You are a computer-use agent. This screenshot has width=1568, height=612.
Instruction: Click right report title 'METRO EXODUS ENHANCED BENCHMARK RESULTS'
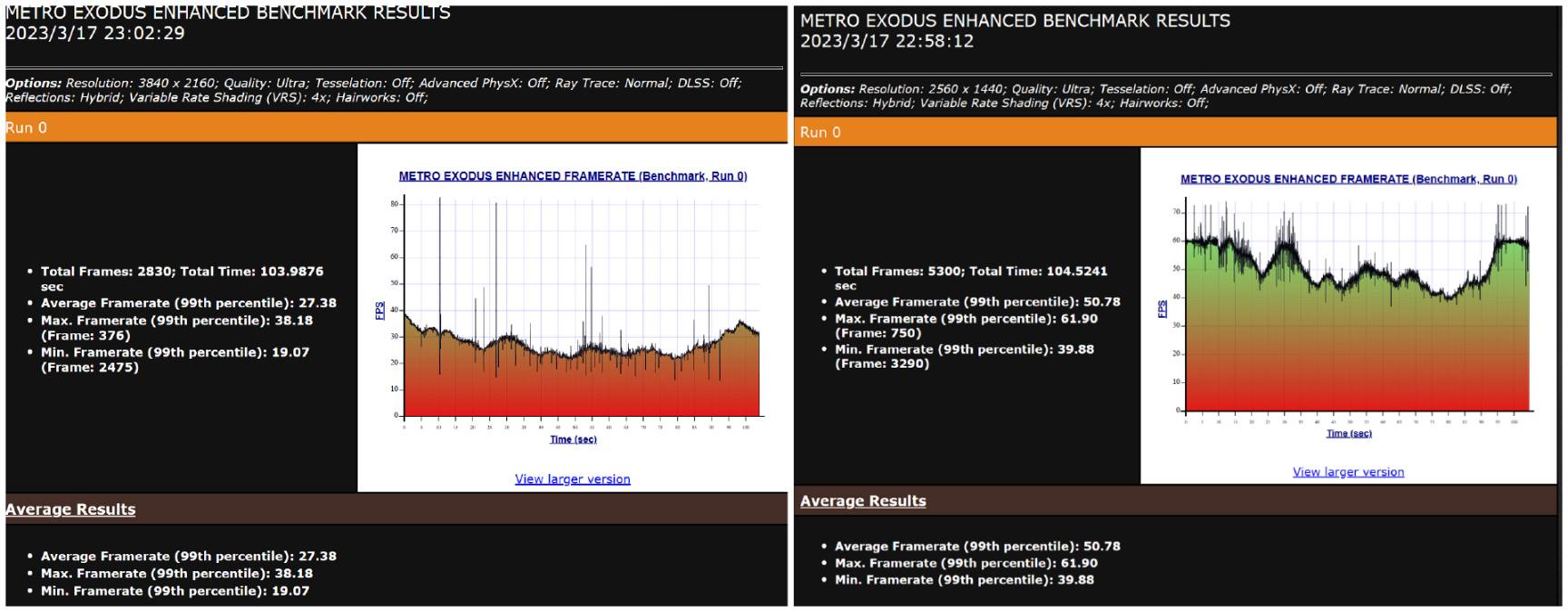pyautogui.click(x=1015, y=21)
